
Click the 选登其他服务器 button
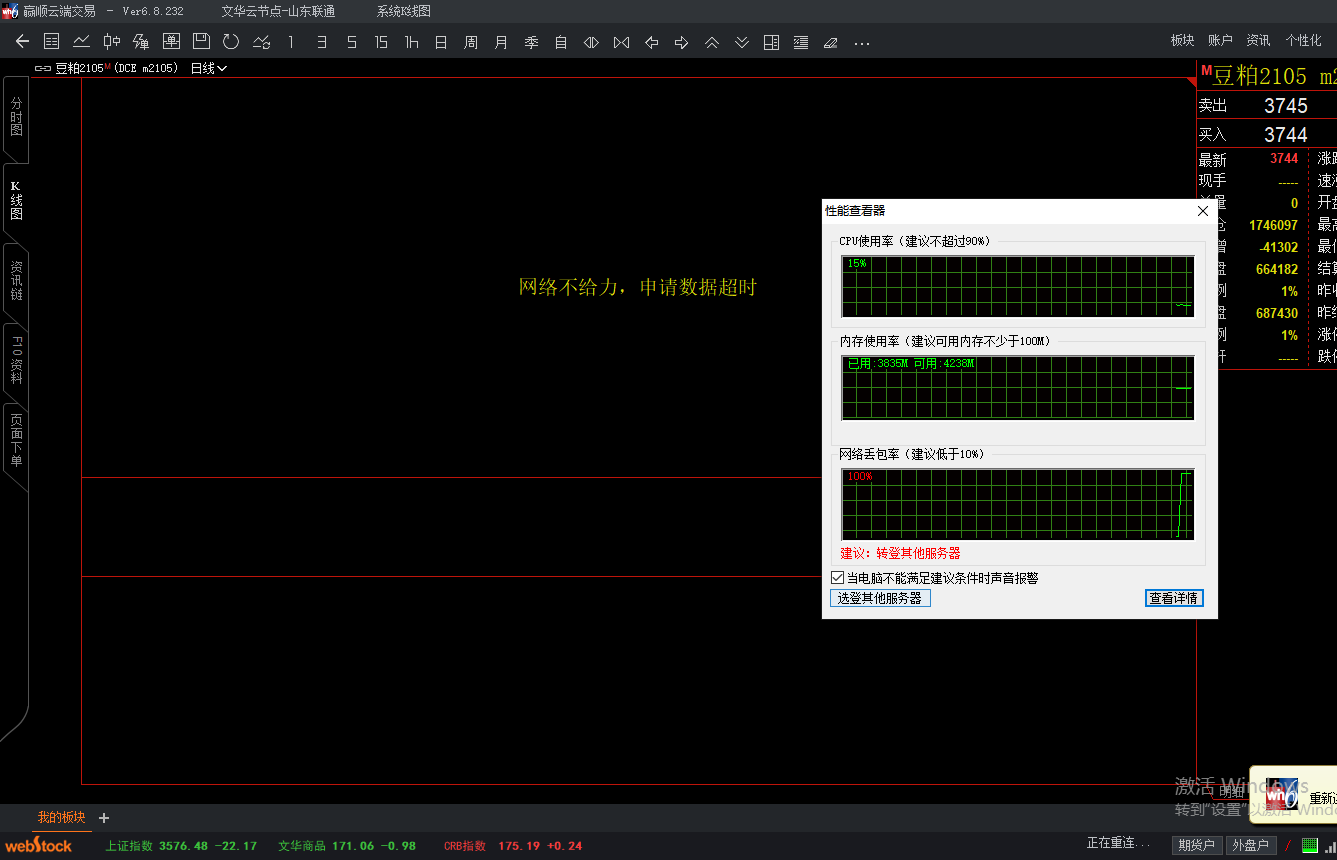tap(880, 598)
